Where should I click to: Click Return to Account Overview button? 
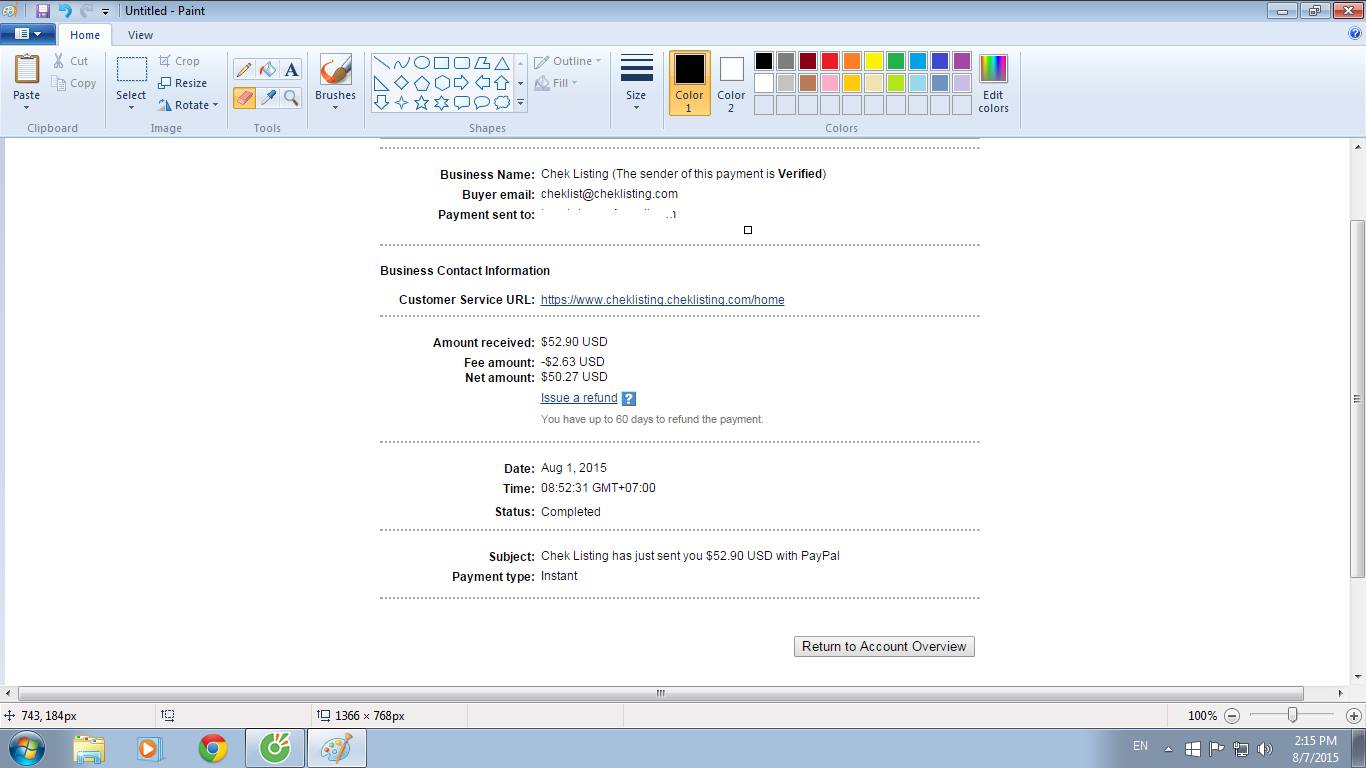pyautogui.click(x=884, y=647)
